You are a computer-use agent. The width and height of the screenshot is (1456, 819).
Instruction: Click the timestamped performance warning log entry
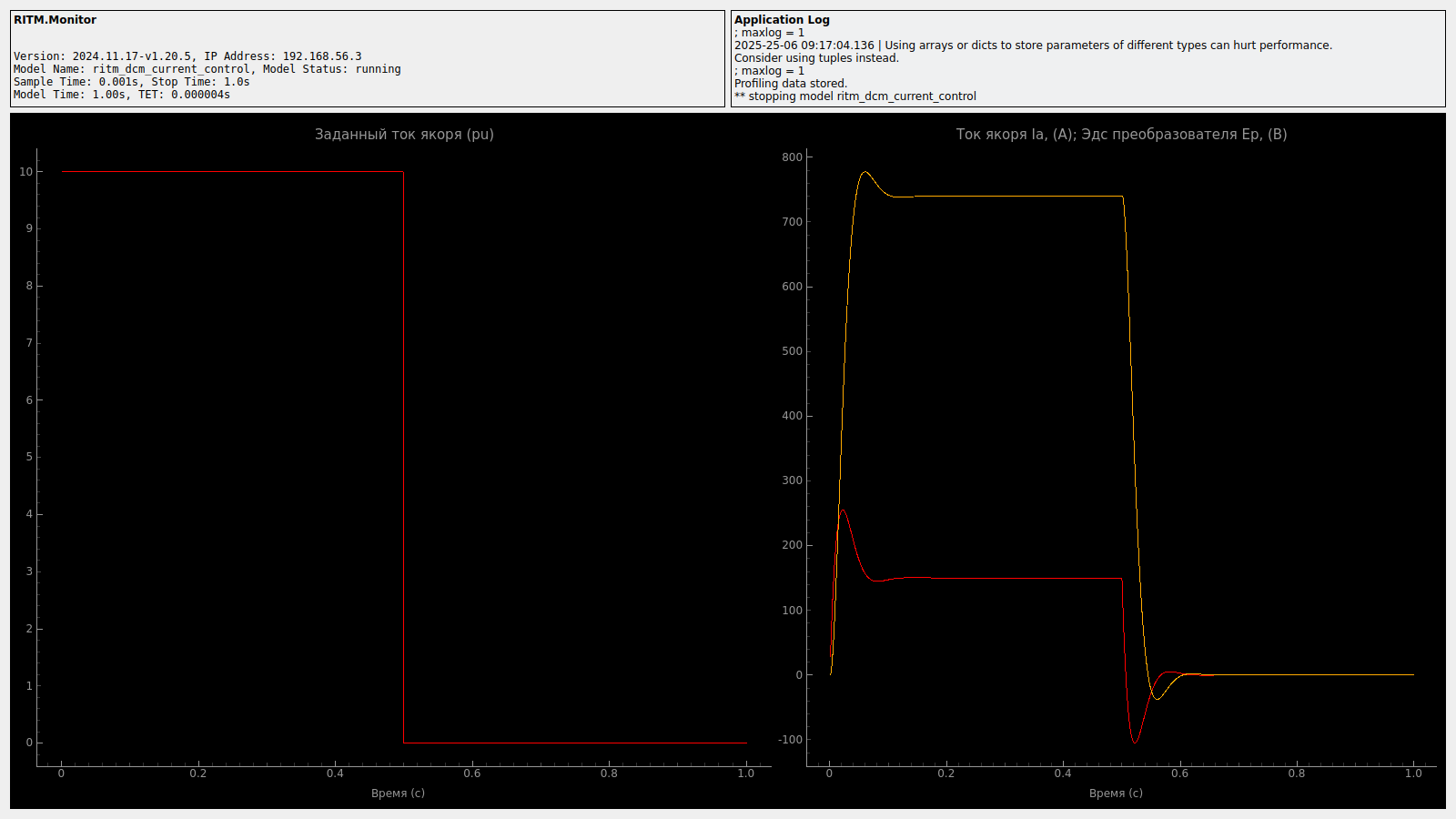1033,45
